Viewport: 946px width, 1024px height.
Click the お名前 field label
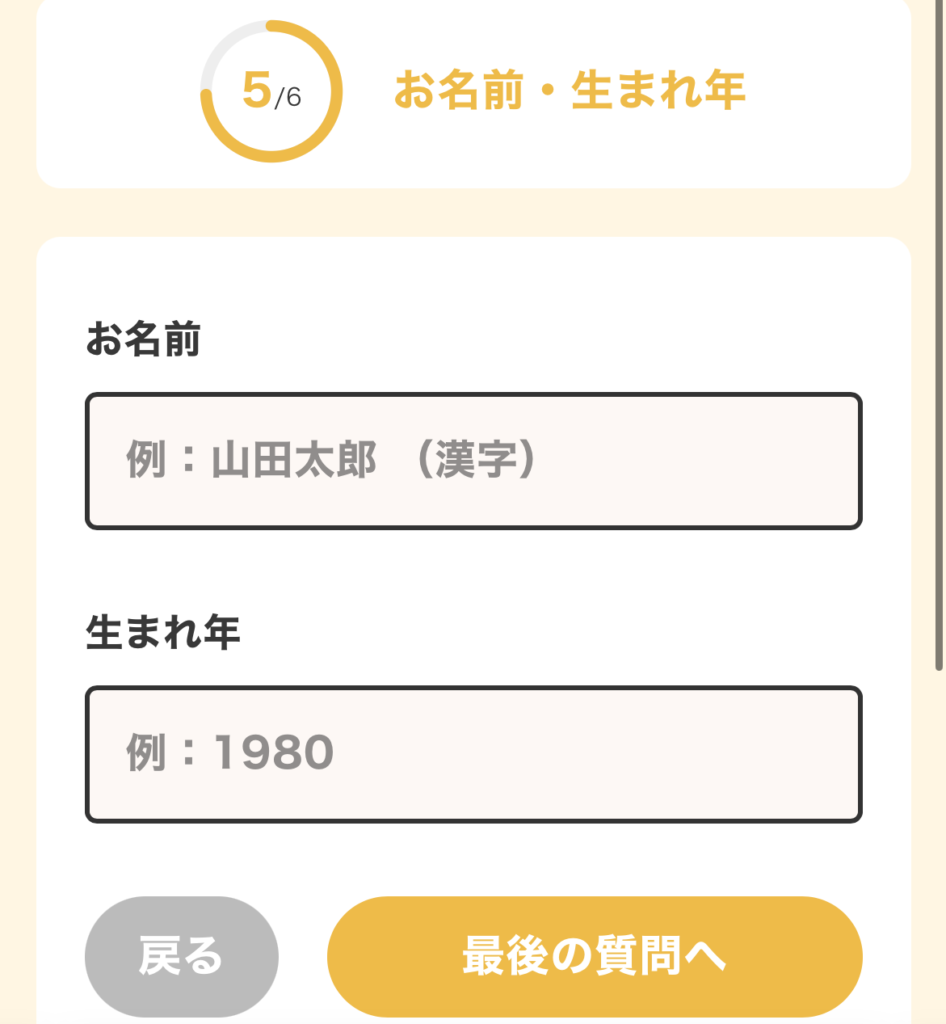coord(143,340)
